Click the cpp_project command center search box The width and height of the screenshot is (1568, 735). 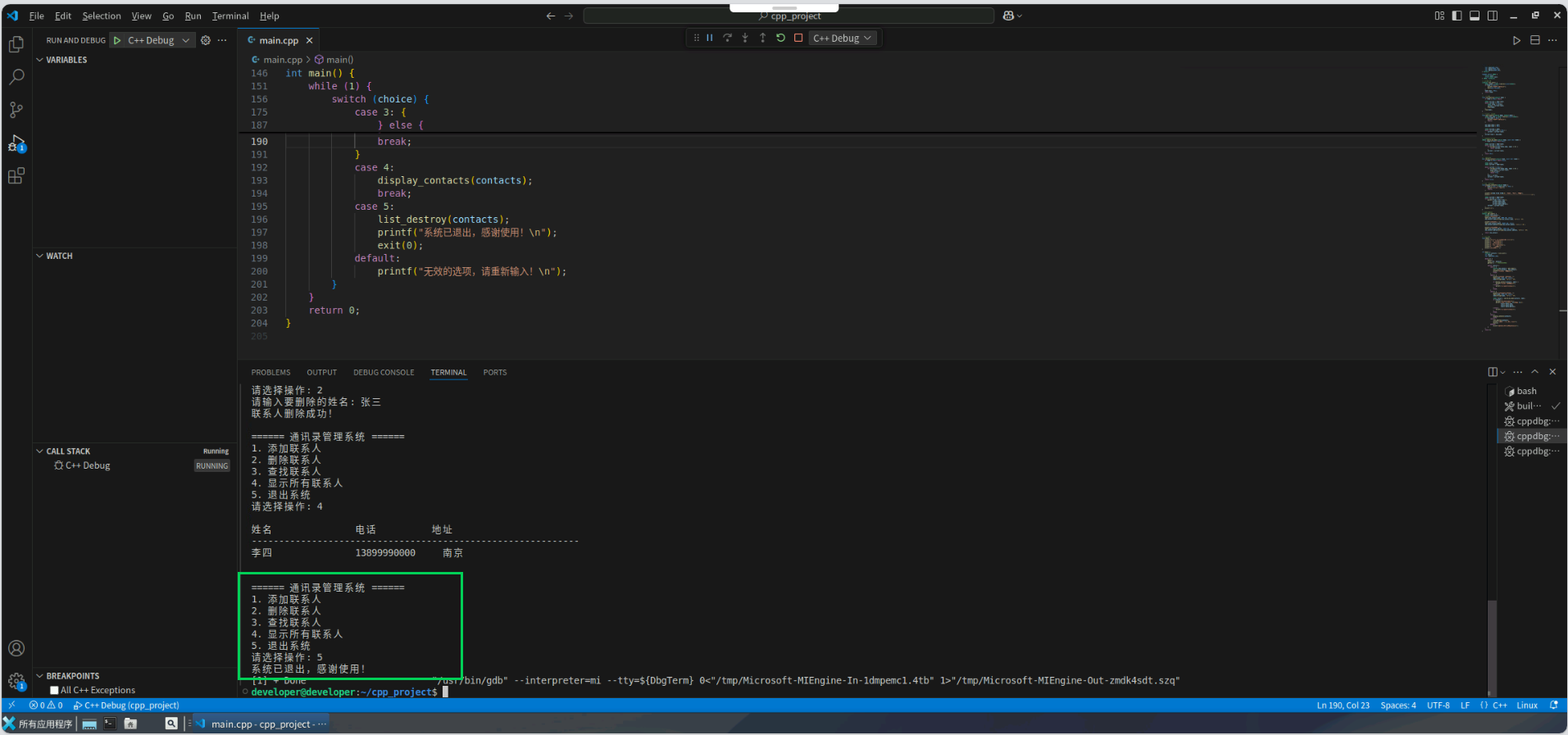point(788,16)
